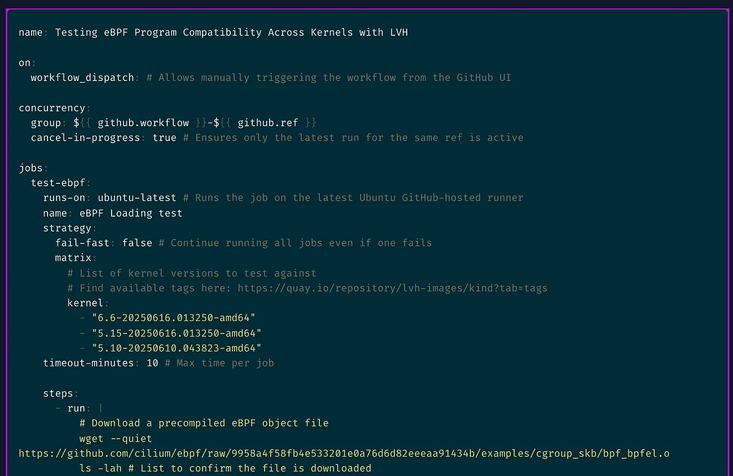Screen dimensions: 733x476
Task: Click the 'Ensures only the latest run' comment
Action: [x=353, y=138]
